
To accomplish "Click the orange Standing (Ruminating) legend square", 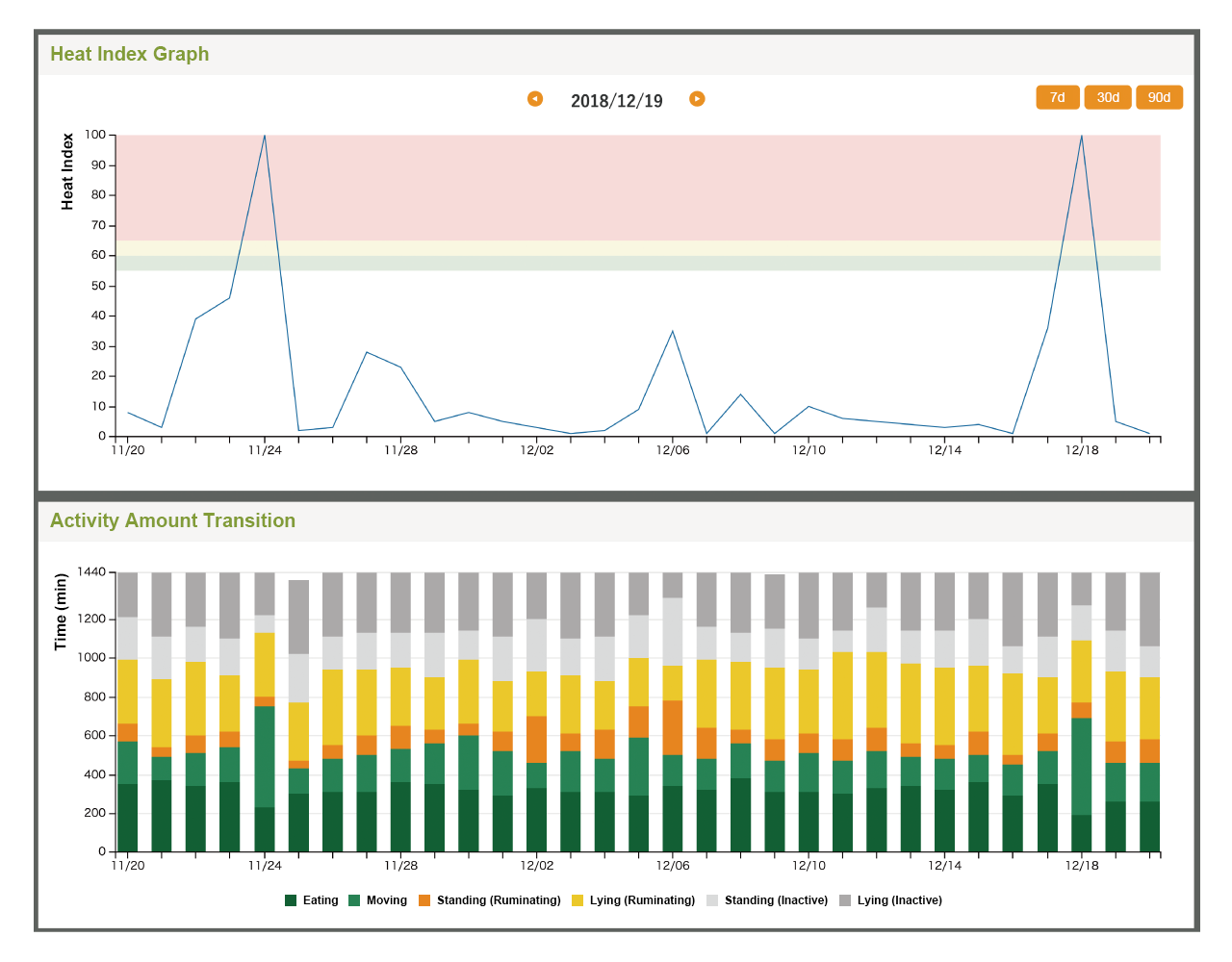I will (x=424, y=900).
